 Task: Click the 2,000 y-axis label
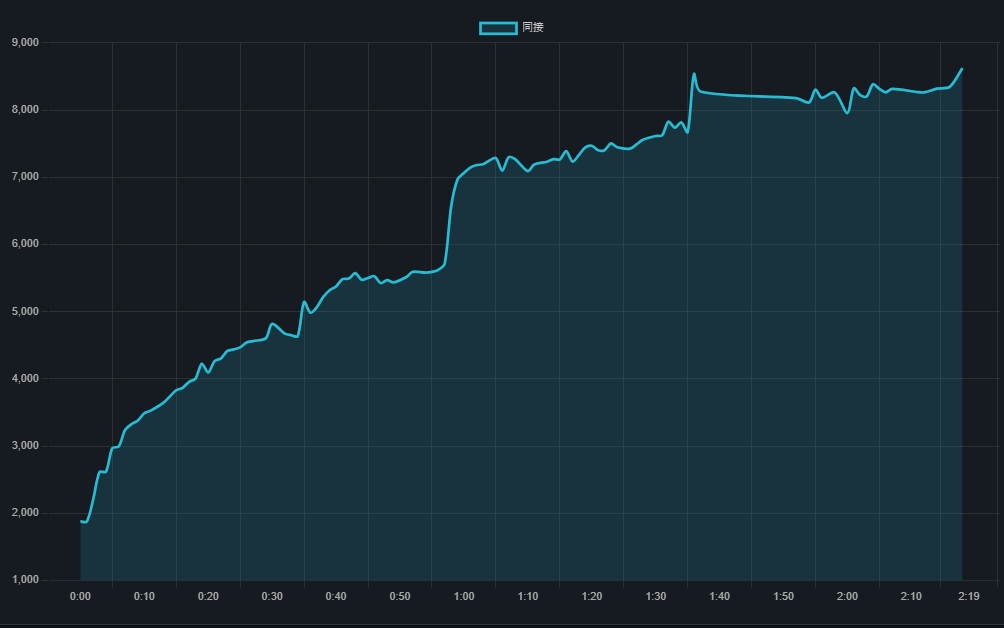tap(26, 513)
